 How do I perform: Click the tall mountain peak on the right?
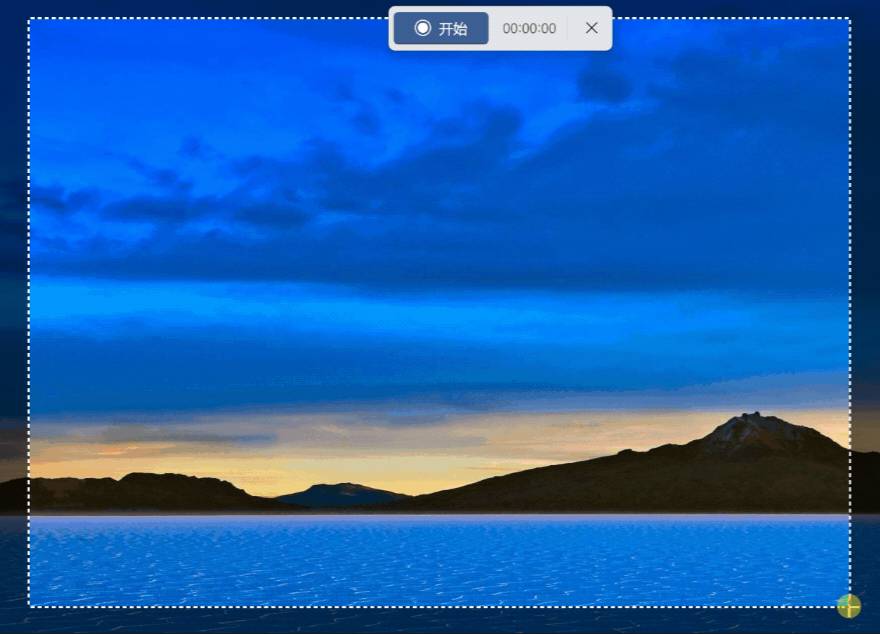[752, 426]
